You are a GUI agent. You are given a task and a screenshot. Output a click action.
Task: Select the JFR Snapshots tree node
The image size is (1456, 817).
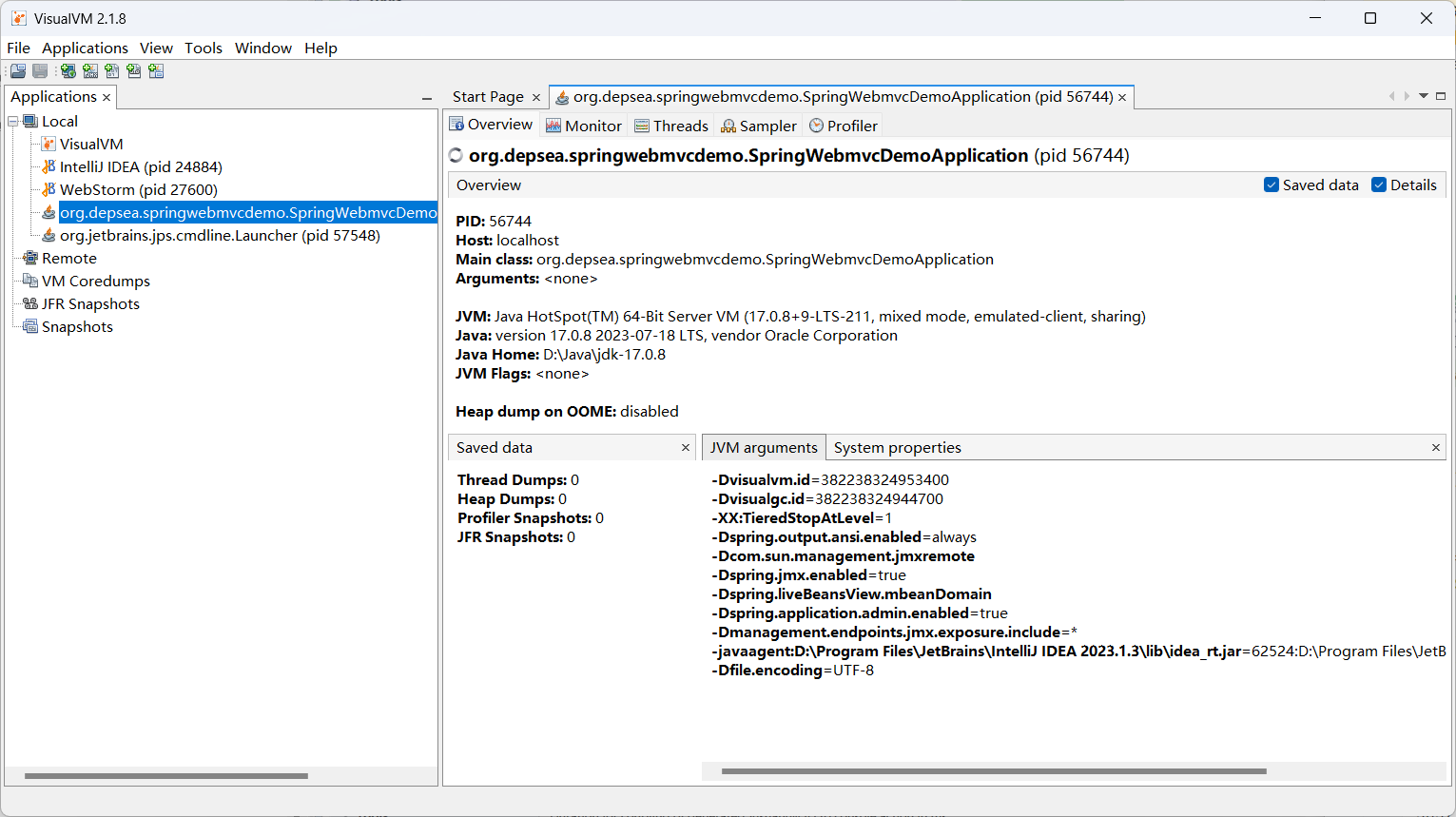tap(90, 304)
